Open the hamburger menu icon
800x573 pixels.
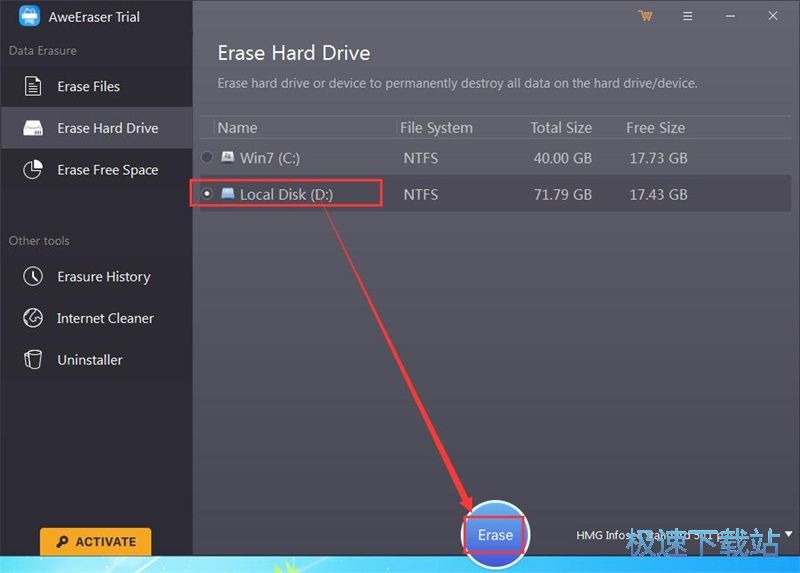coord(687,16)
